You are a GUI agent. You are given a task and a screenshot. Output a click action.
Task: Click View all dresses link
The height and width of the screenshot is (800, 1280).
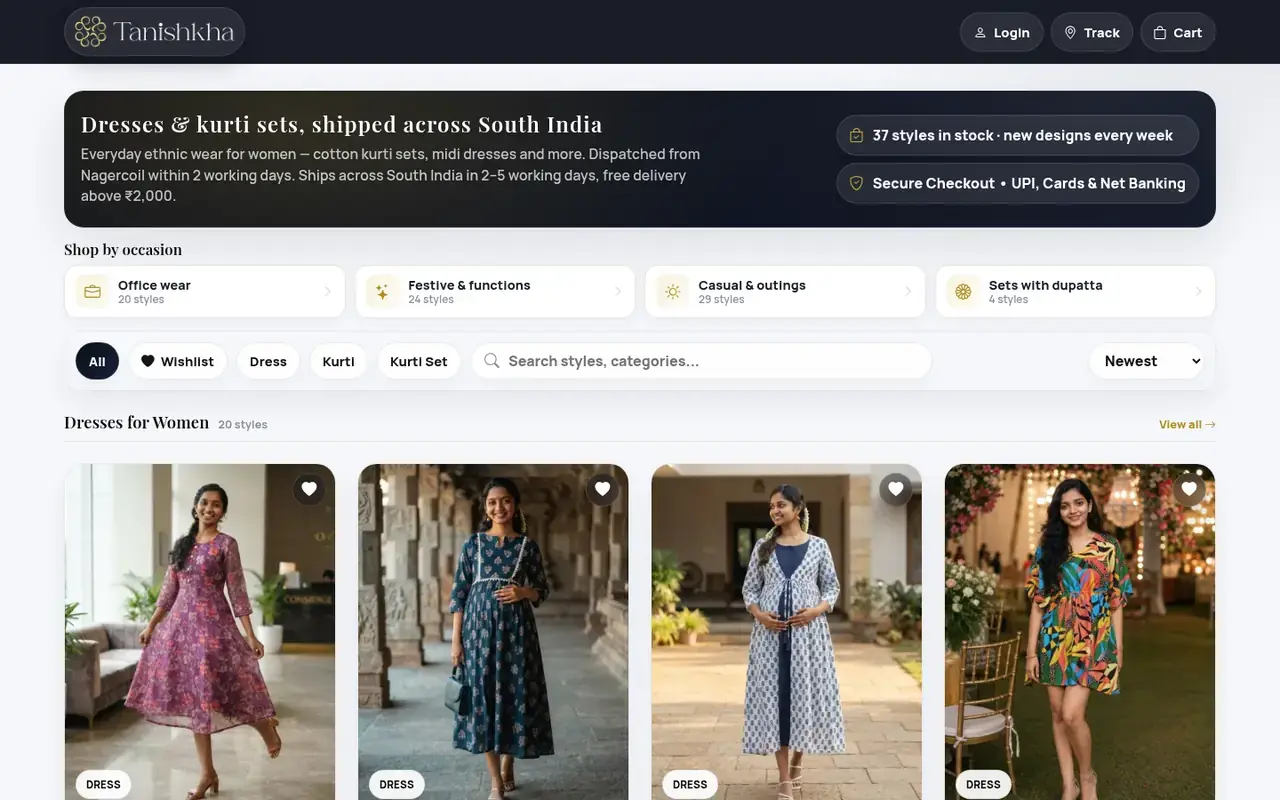pos(1187,424)
